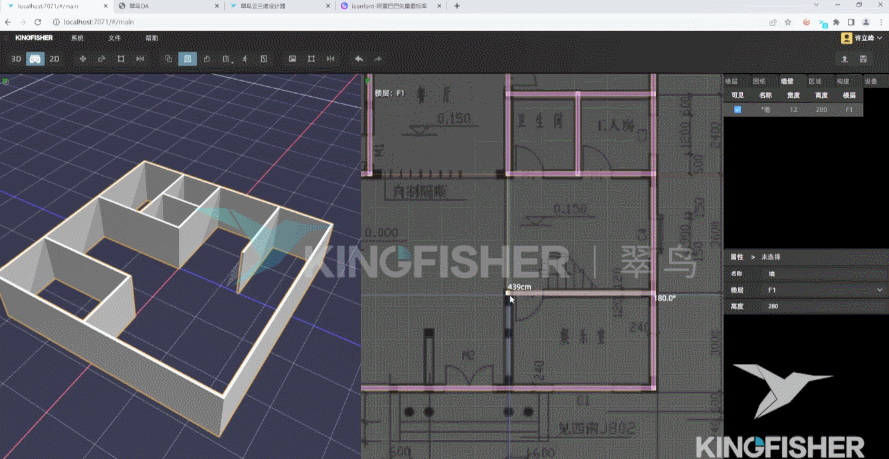This screenshot has width=889, height=459.
Task: Select the first scale-frame tool icon
Action: click(121, 59)
